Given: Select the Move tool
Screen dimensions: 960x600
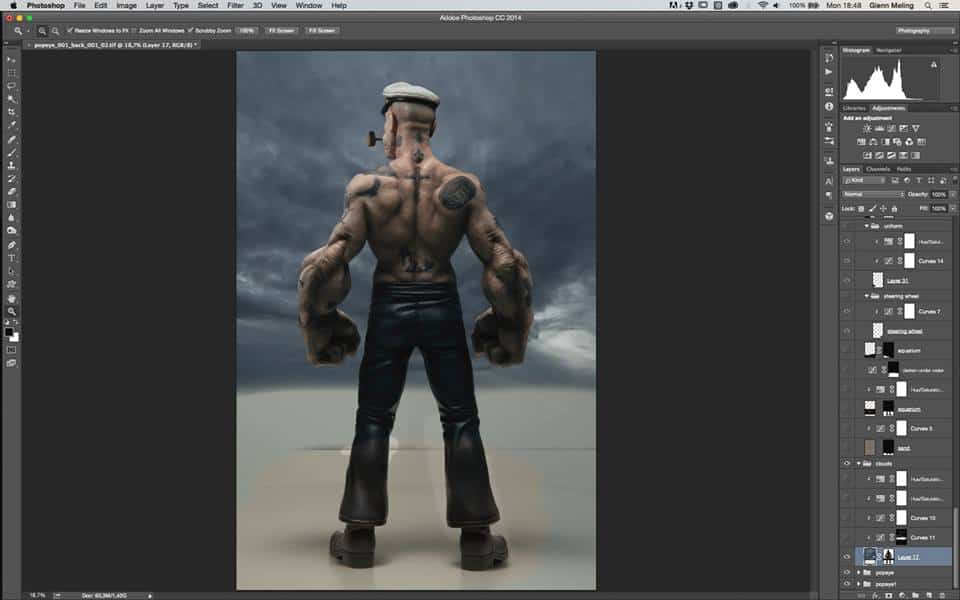Looking at the screenshot, I should coord(12,60).
